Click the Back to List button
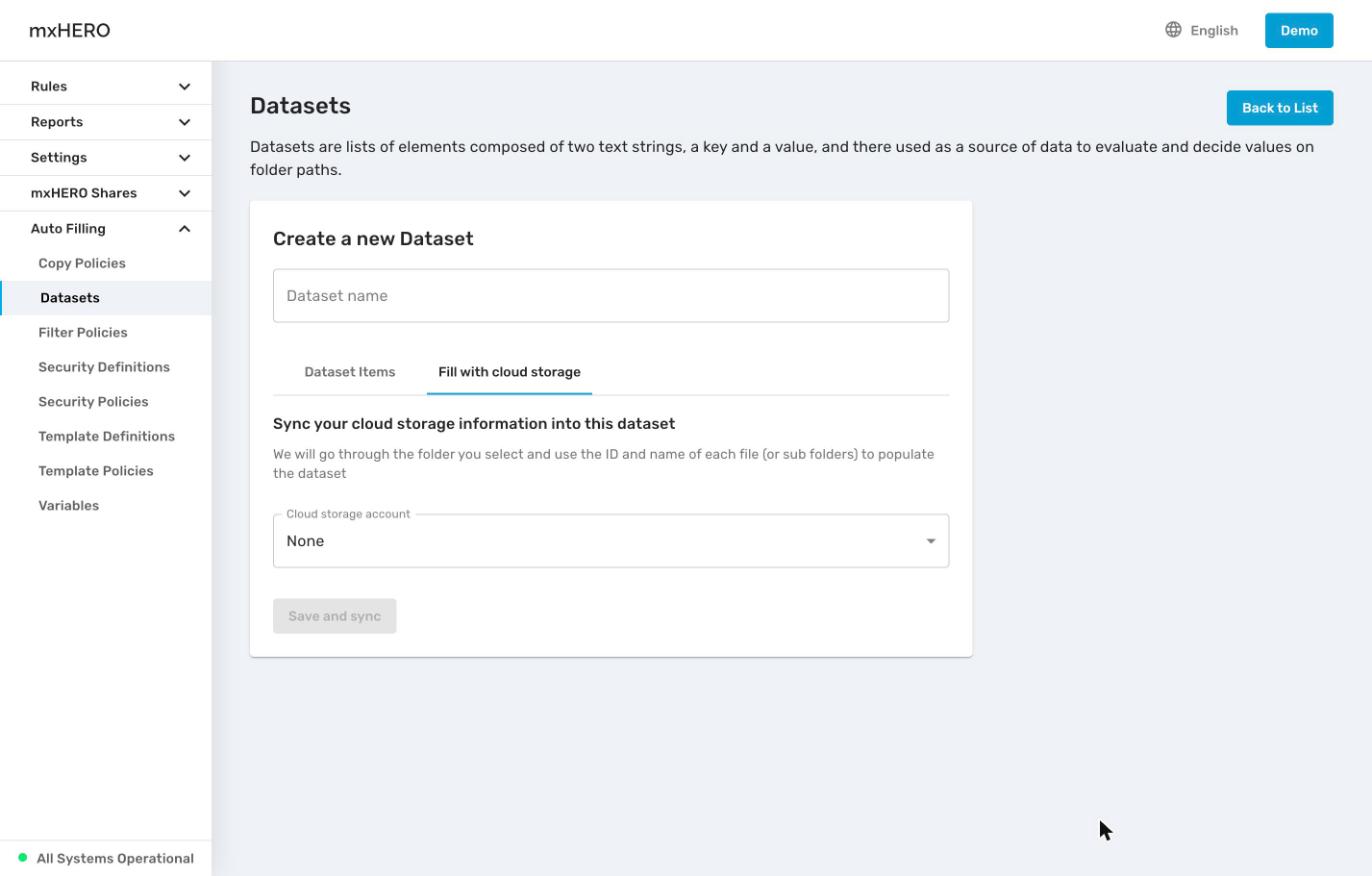 (1280, 108)
